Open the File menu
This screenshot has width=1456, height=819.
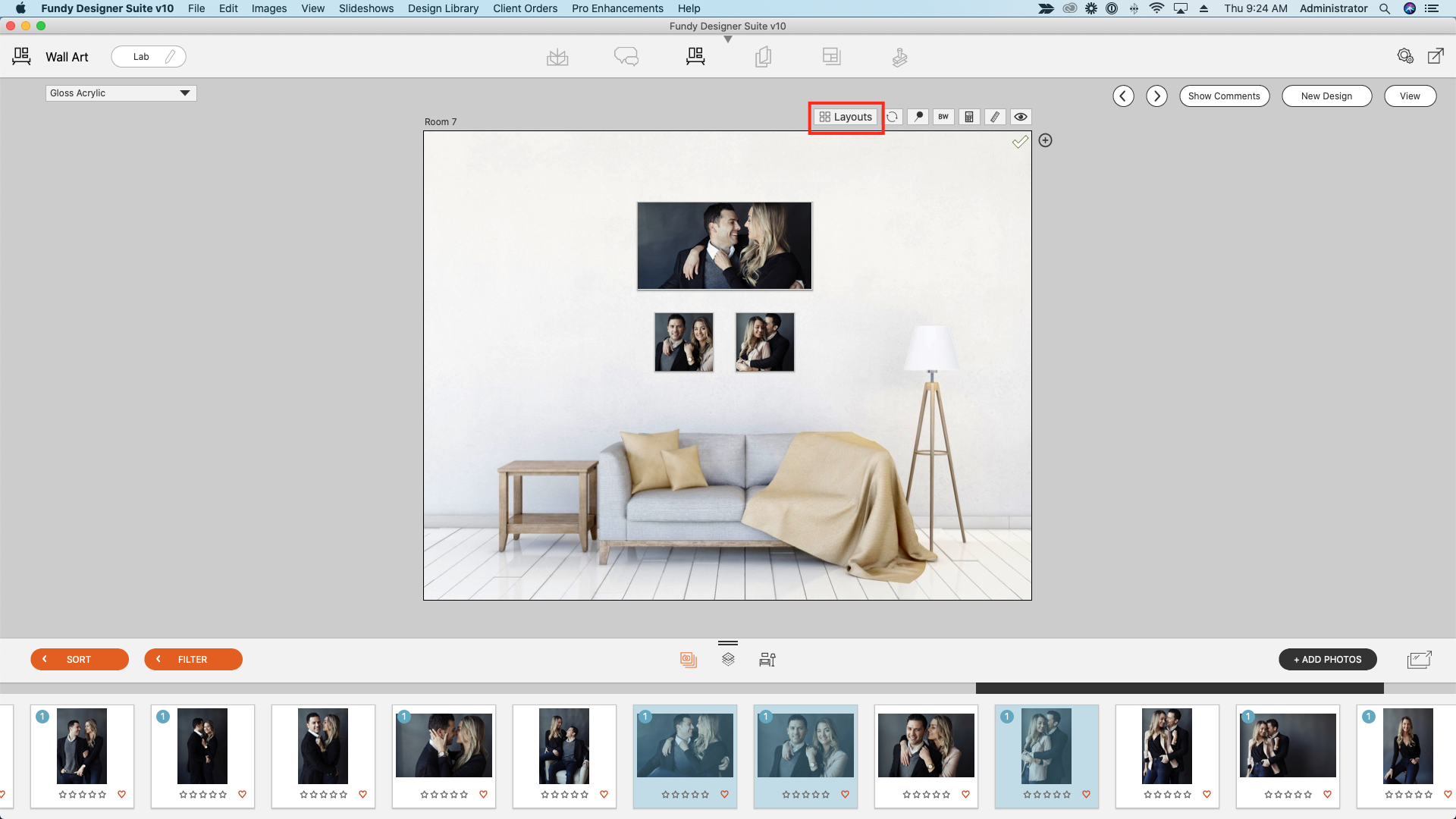pyautogui.click(x=196, y=8)
